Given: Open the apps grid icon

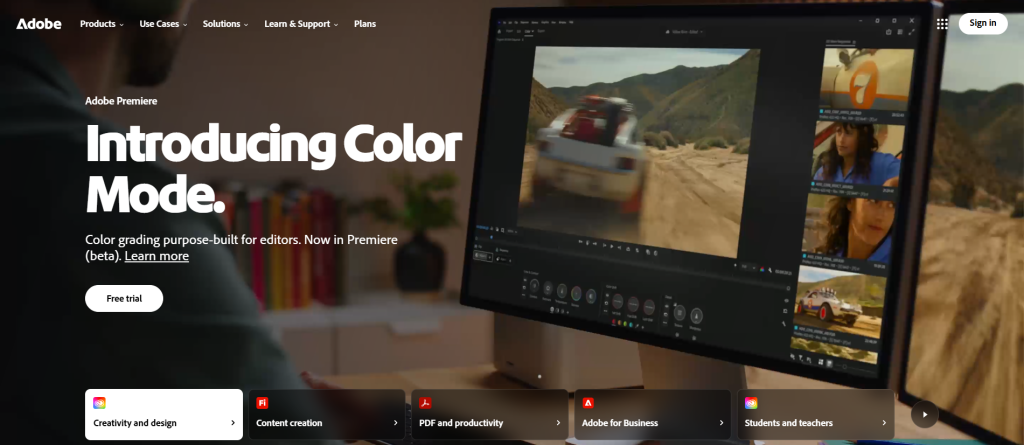Looking at the screenshot, I should pyautogui.click(x=942, y=23).
